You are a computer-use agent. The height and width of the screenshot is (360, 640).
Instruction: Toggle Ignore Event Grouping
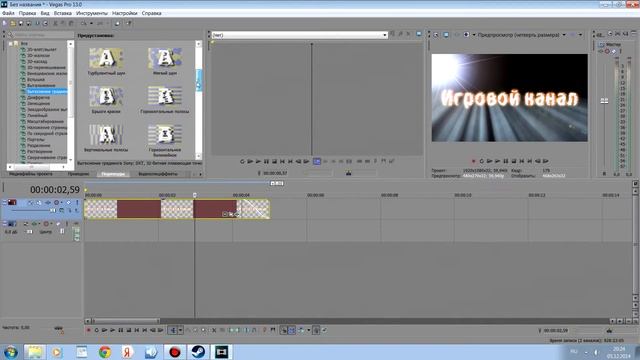coord(324,330)
